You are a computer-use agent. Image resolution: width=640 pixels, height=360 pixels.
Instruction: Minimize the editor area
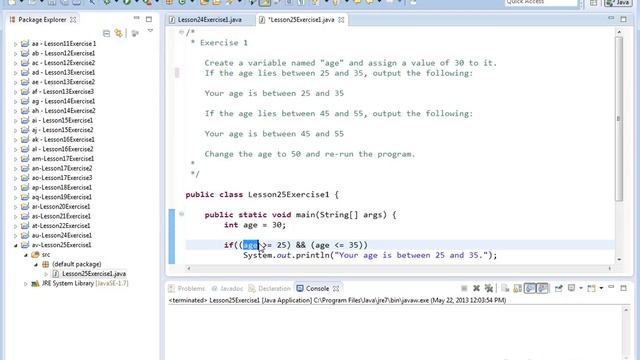coord(611,18)
